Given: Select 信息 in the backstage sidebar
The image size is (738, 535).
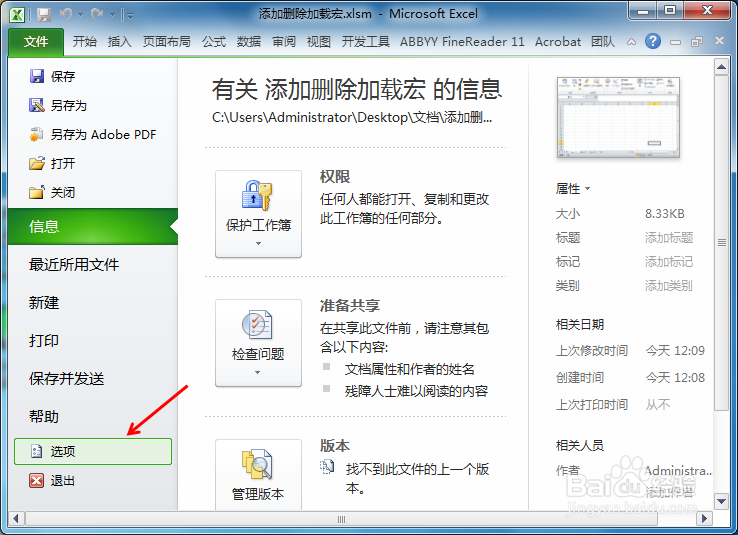Looking at the screenshot, I should tap(93, 227).
